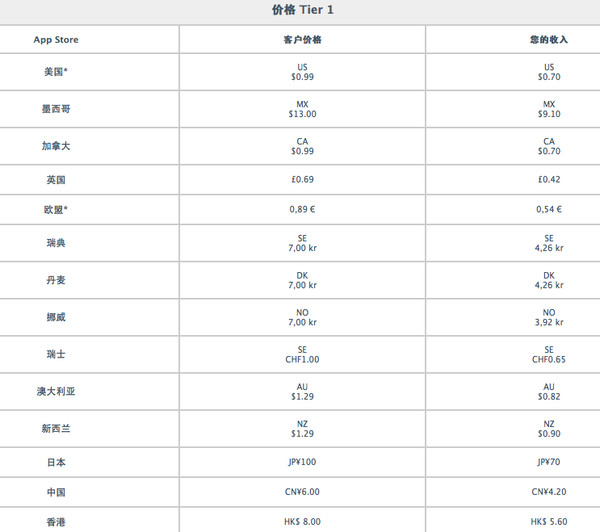This screenshot has width=600, height=532.
Task: Click the HK$ 8.00 customer price cell
Action: click(x=302, y=522)
